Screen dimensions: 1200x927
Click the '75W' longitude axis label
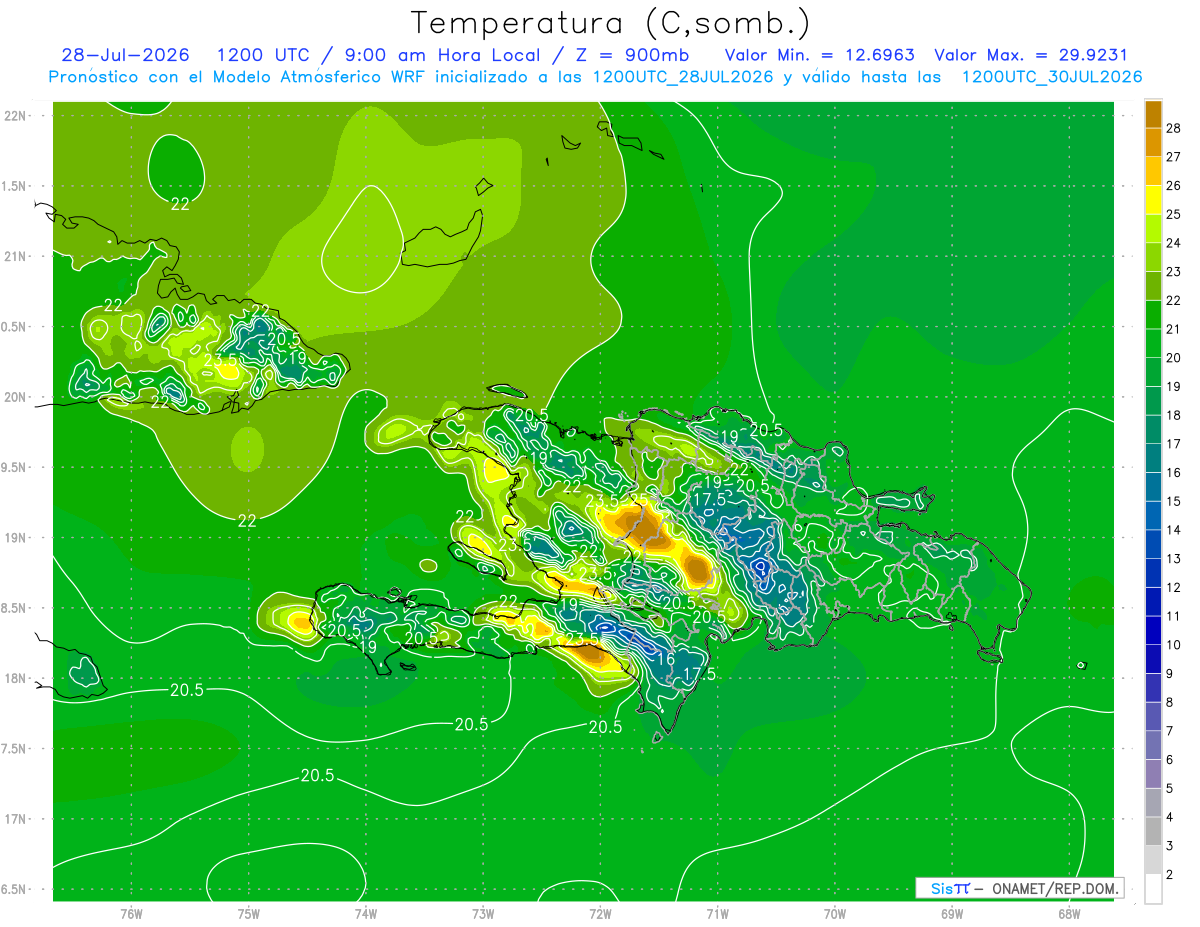tap(249, 913)
